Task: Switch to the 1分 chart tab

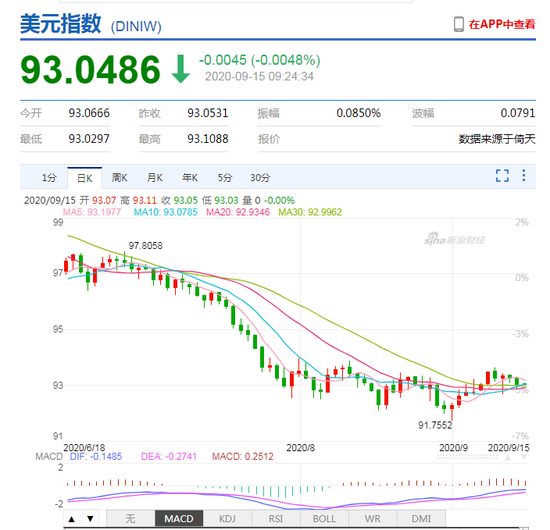Action: click(49, 178)
